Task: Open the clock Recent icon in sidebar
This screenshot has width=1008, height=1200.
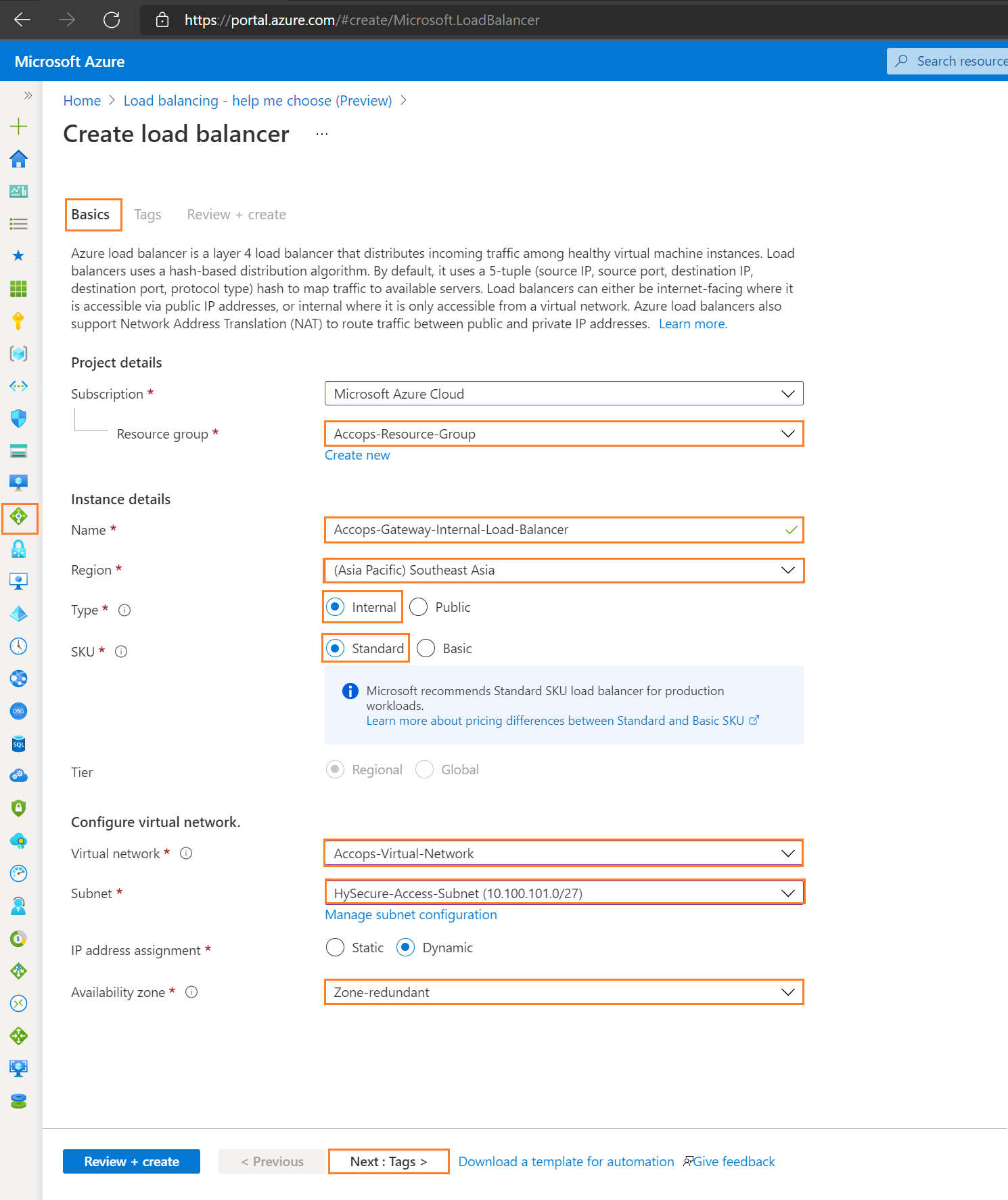Action: click(x=18, y=646)
